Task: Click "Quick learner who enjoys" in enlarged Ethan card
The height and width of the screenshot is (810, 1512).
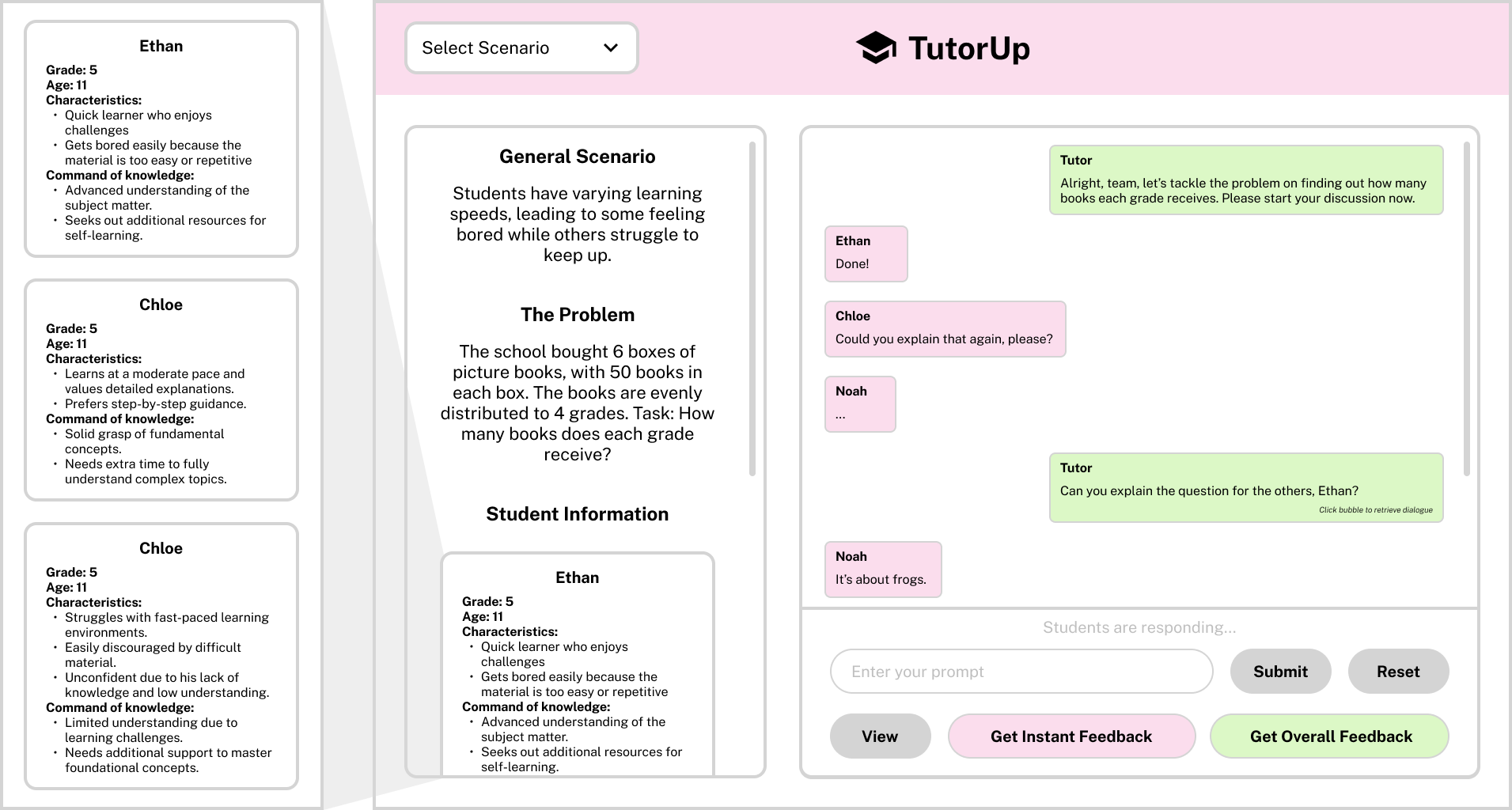Action: click(138, 115)
